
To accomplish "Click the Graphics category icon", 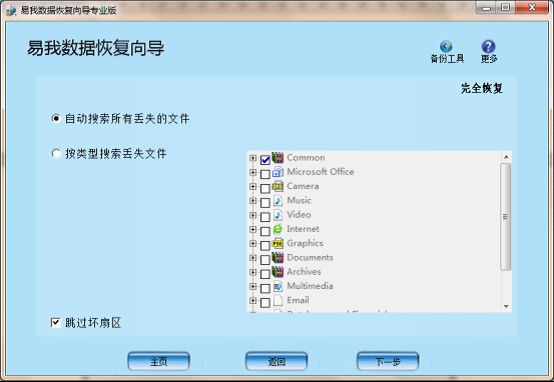I will click(278, 243).
